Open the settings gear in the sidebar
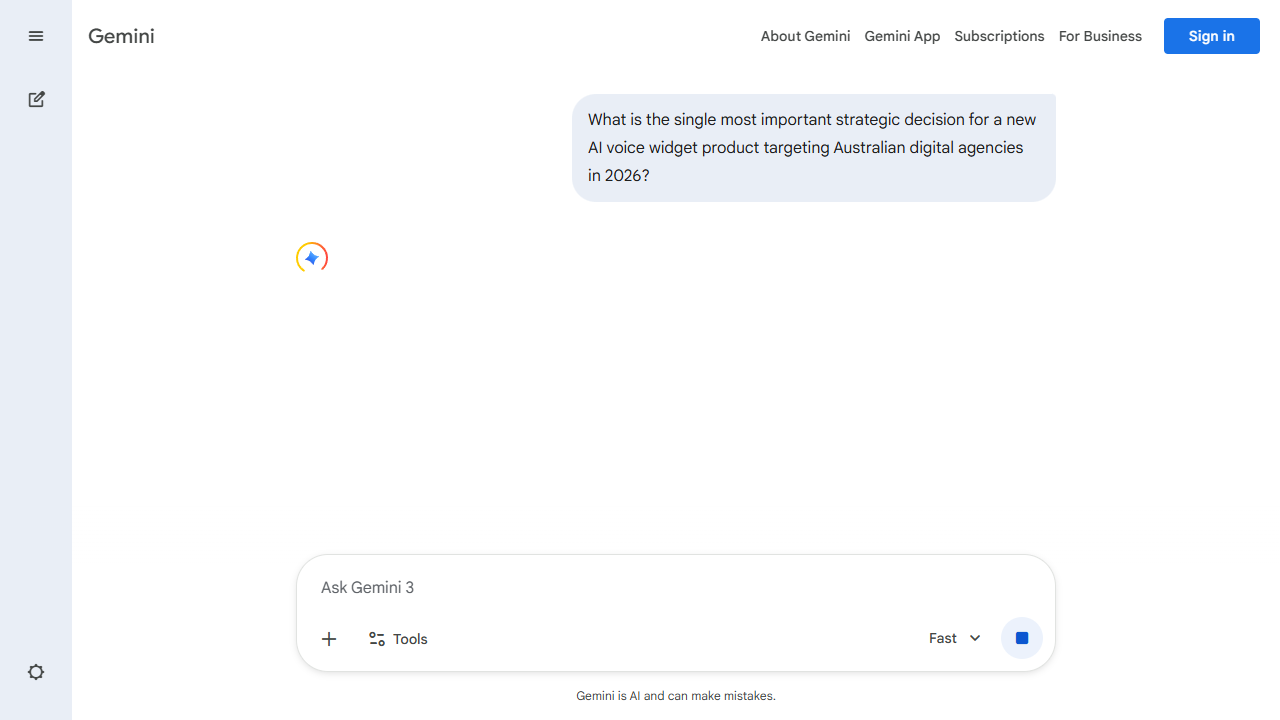 pyautogui.click(x=36, y=672)
